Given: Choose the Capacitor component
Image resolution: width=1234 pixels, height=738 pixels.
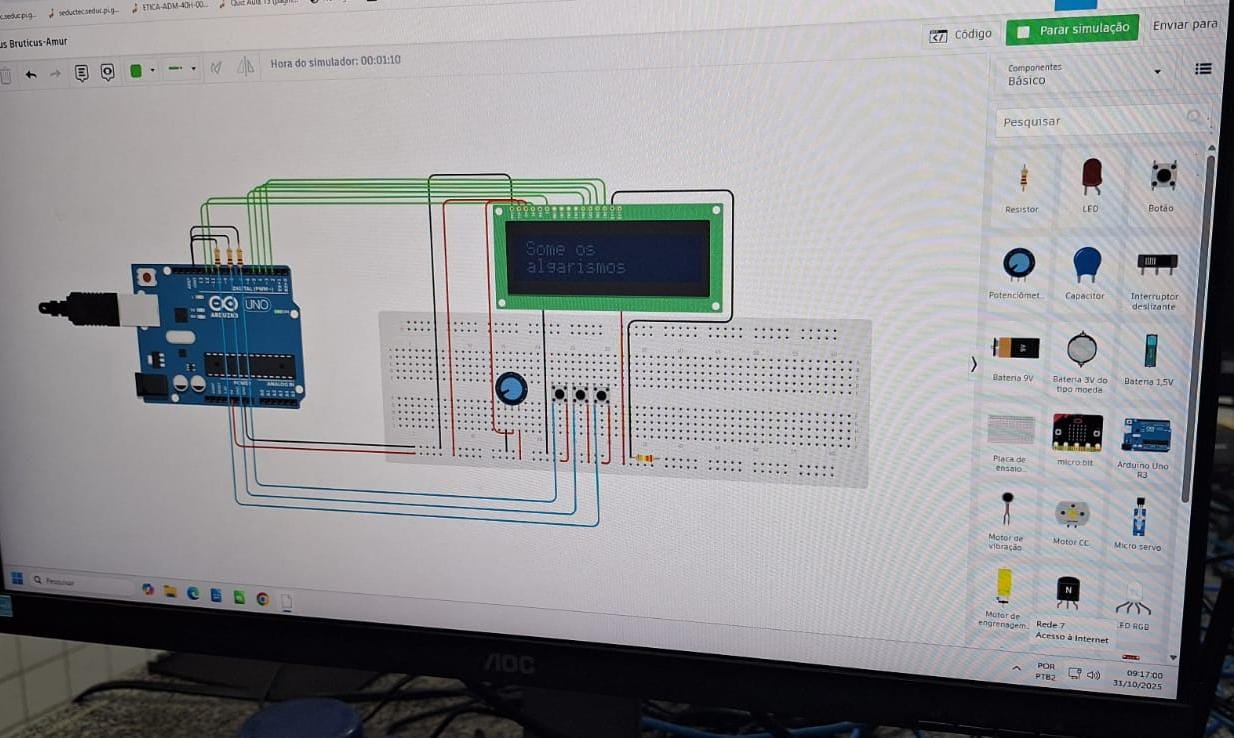Looking at the screenshot, I should [1086, 265].
